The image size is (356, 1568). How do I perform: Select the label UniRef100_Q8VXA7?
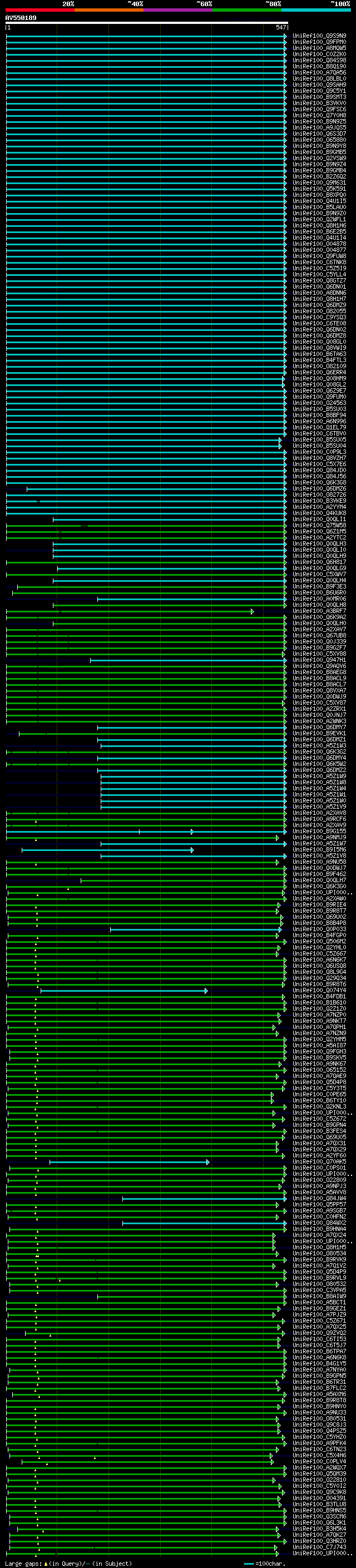point(319,691)
